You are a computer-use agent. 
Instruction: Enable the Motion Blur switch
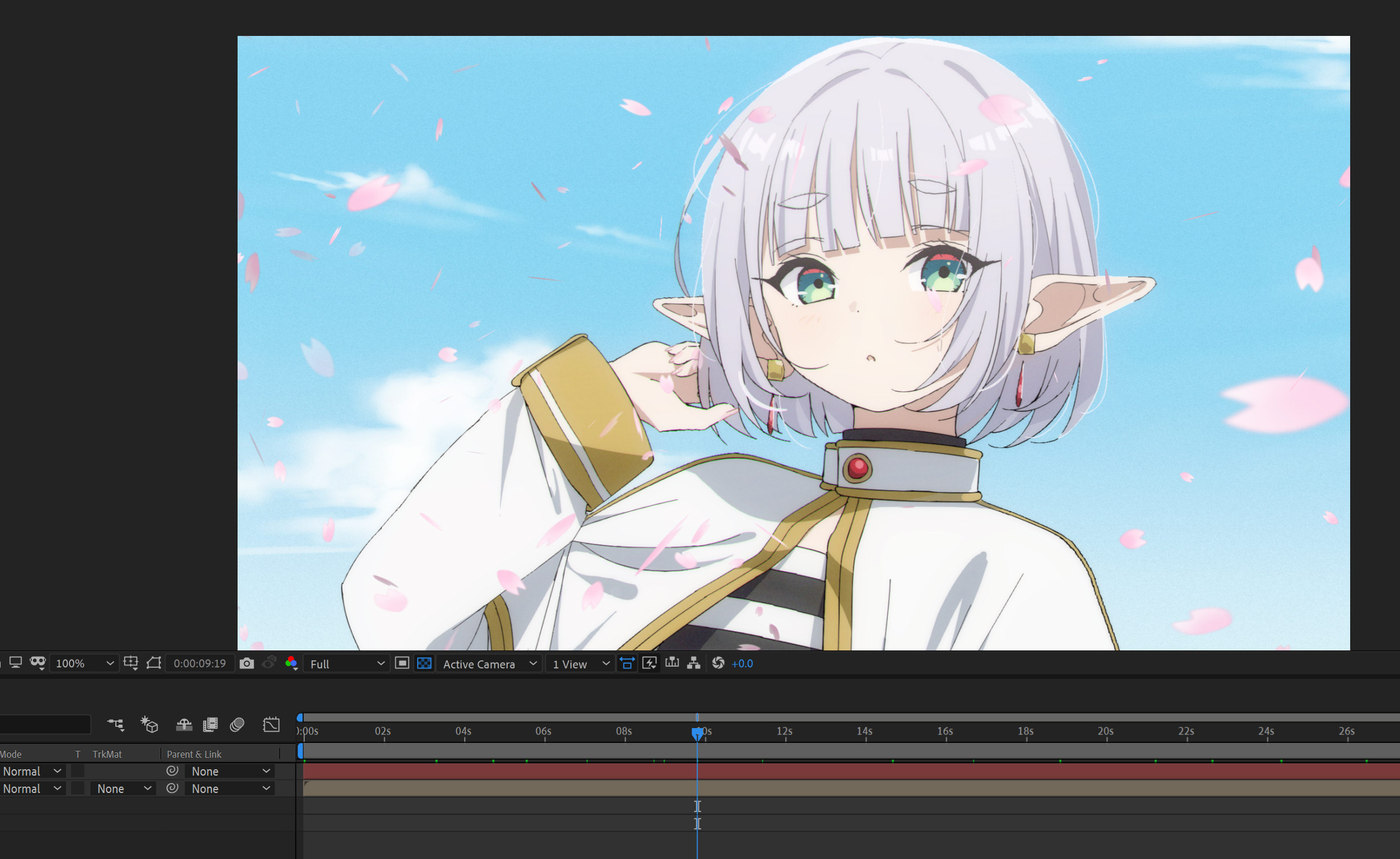click(x=237, y=725)
